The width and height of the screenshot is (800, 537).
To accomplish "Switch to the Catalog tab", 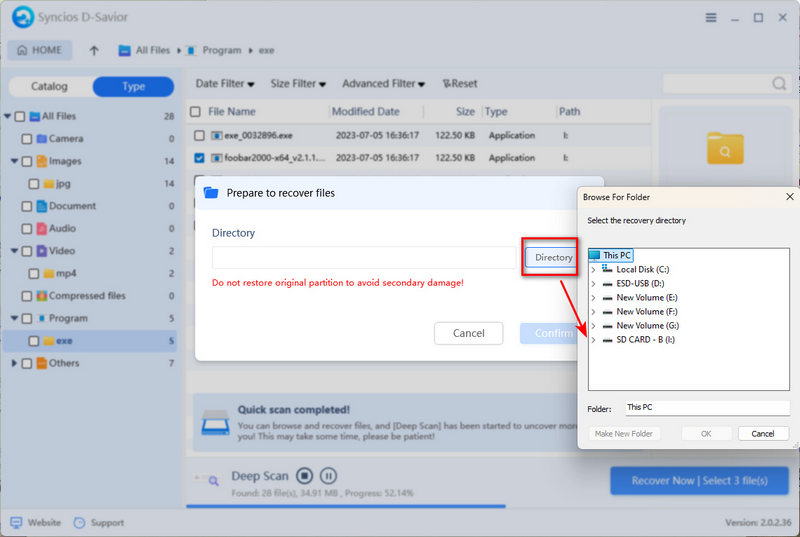I will 49,86.
